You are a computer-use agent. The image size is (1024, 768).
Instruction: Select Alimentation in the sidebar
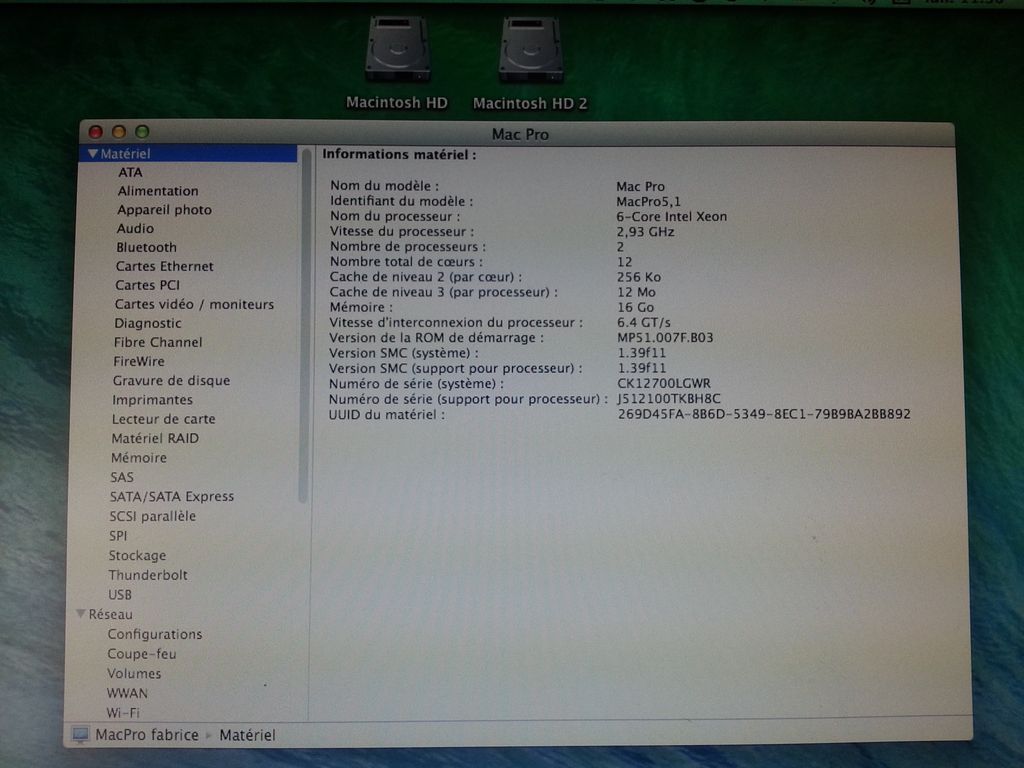click(157, 191)
